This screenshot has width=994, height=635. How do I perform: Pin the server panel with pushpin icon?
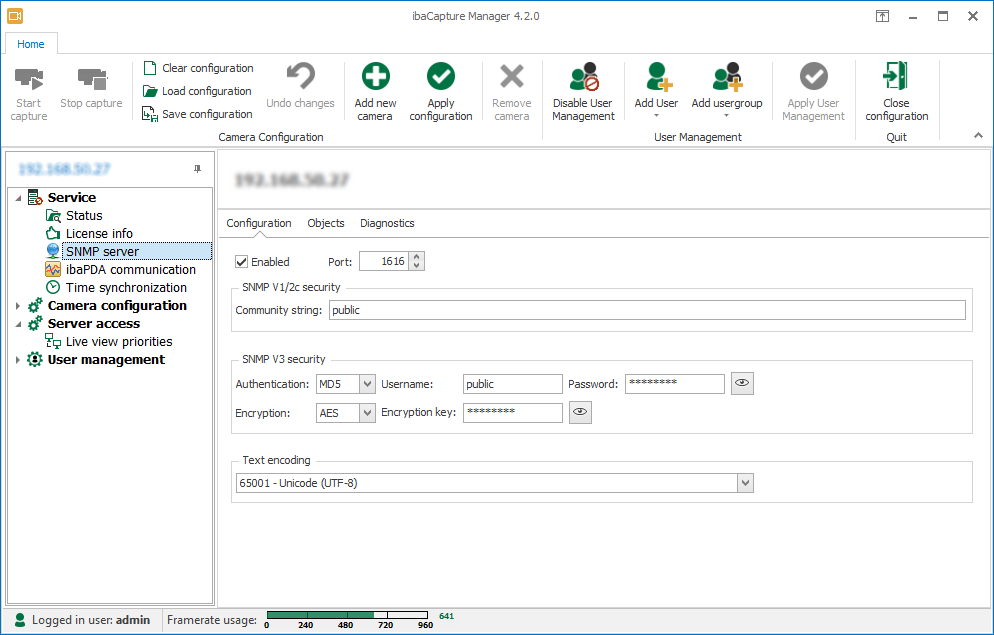tap(197, 169)
